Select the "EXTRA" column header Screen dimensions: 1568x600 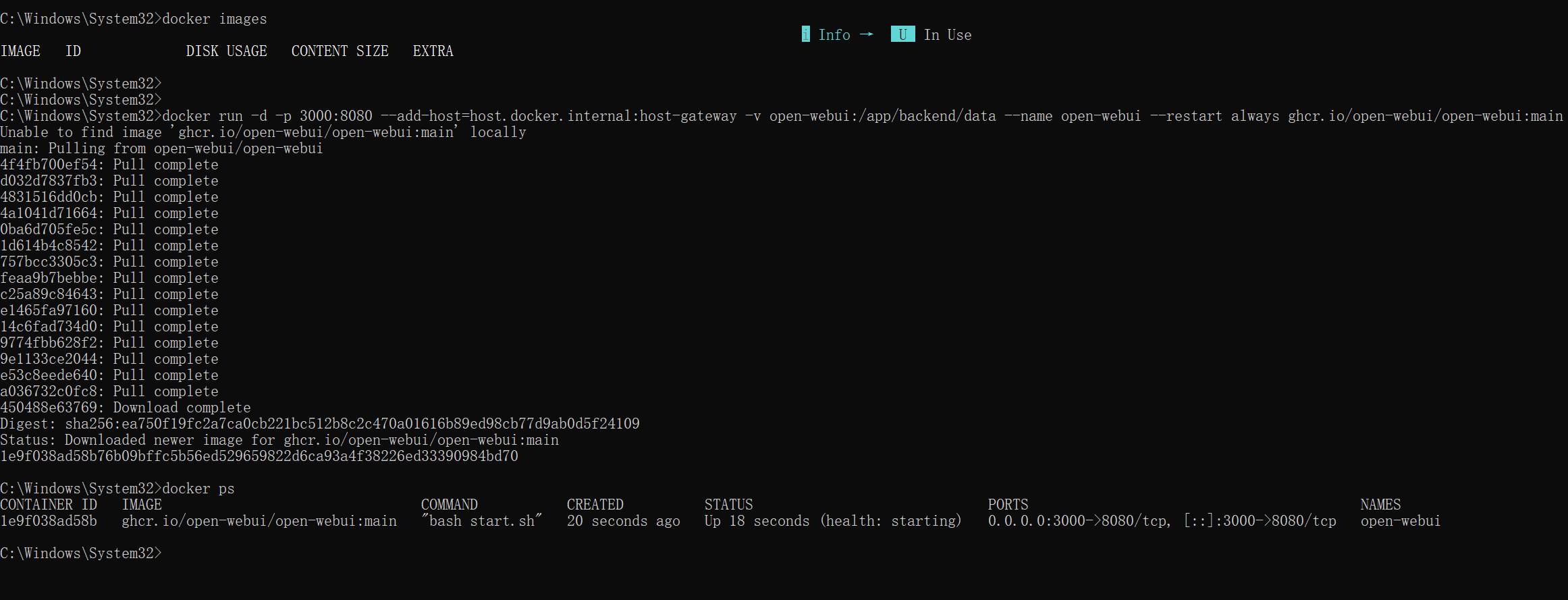(x=433, y=51)
